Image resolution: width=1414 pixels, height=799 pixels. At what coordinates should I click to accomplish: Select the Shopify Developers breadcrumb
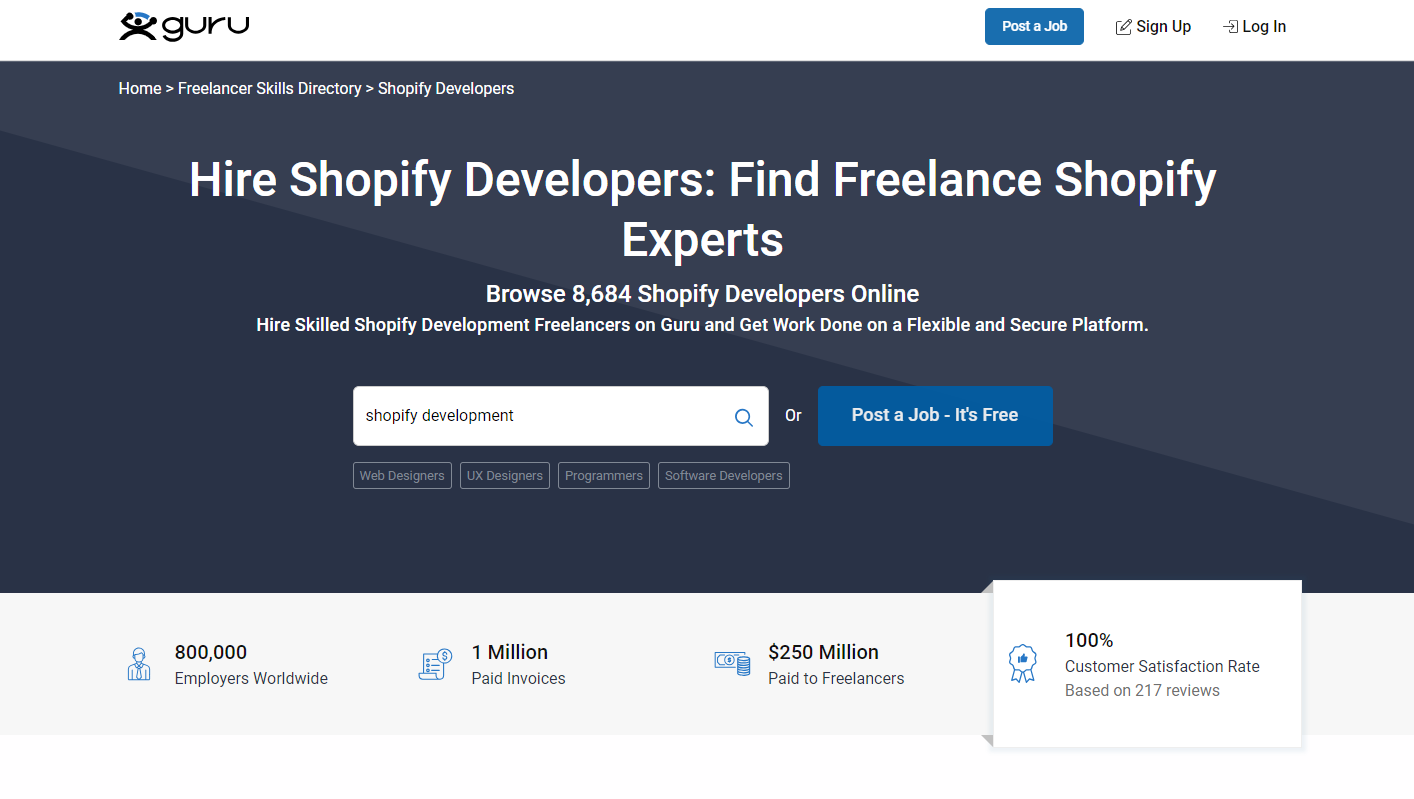(x=445, y=88)
